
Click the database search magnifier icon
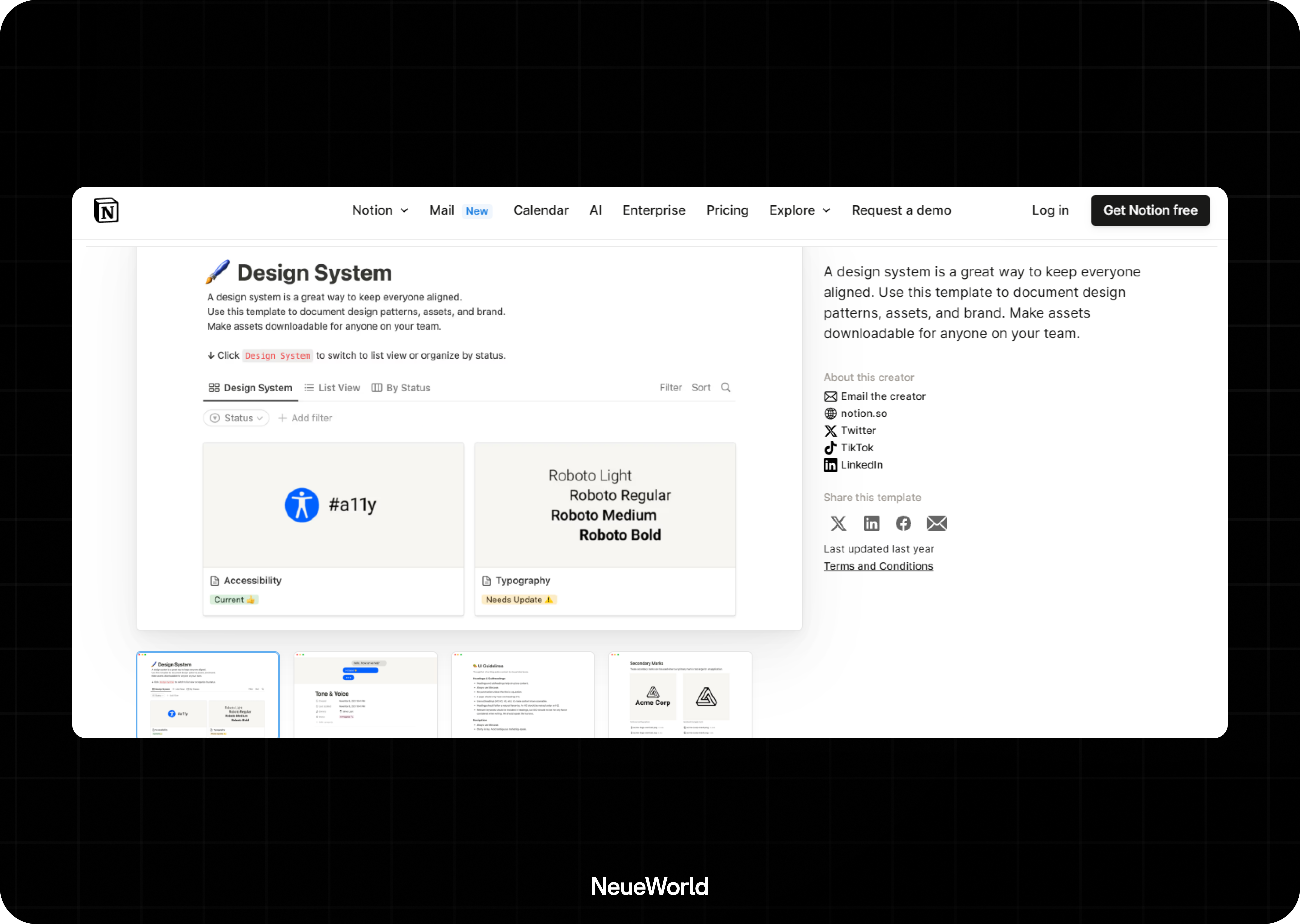pyautogui.click(x=726, y=388)
